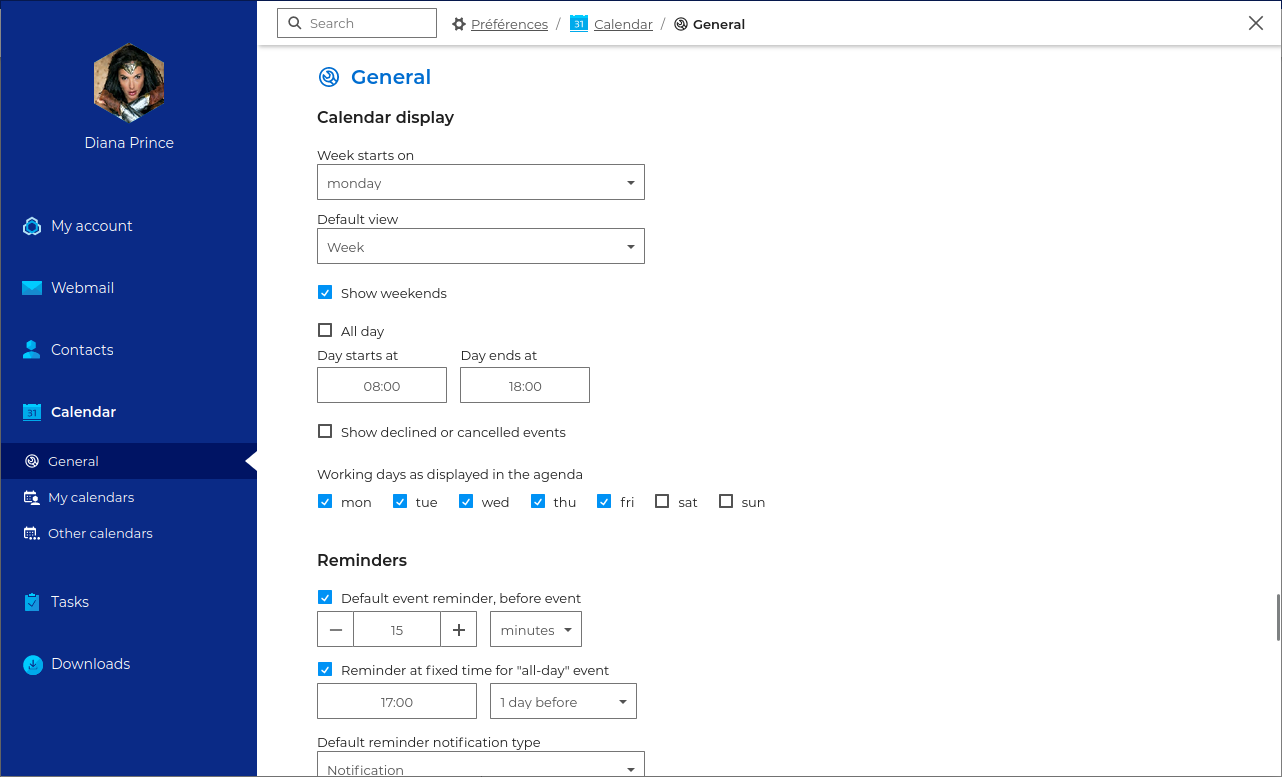The width and height of the screenshot is (1282, 777).
Task: Expand the Week starts on dropdown
Action: point(480,183)
